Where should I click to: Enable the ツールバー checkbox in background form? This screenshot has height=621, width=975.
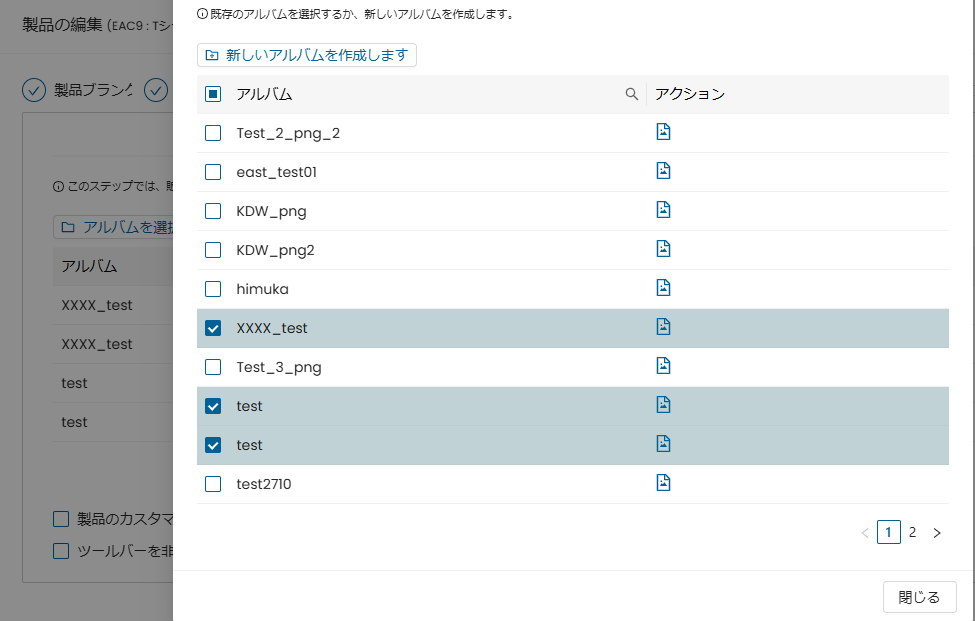pyautogui.click(x=61, y=550)
